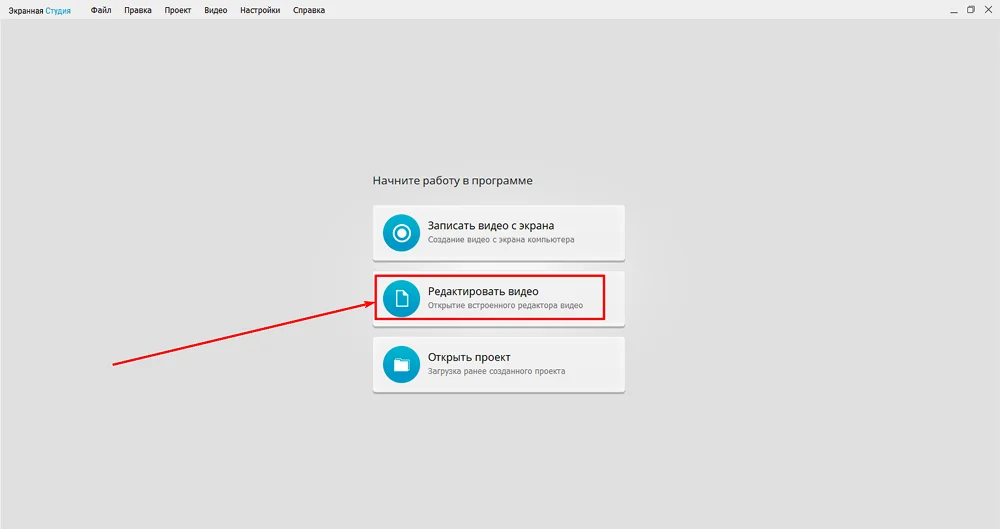Click the screen record circular icon
Image resolution: width=1000 pixels, height=529 pixels.
[401, 233]
